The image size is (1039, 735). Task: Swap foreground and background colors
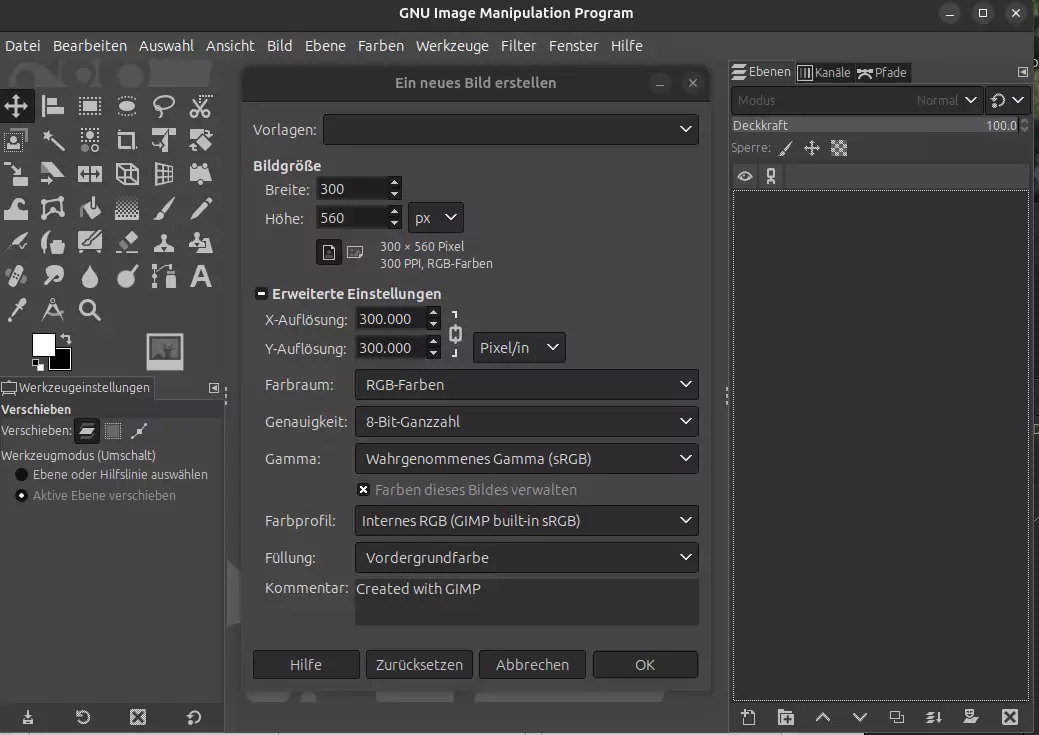pyautogui.click(x=66, y=339)
